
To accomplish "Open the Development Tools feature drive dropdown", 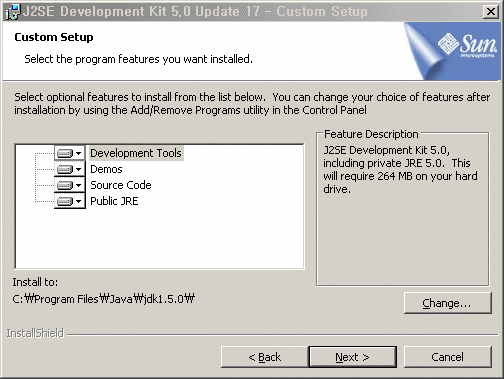I will click(x=69, y=153).
